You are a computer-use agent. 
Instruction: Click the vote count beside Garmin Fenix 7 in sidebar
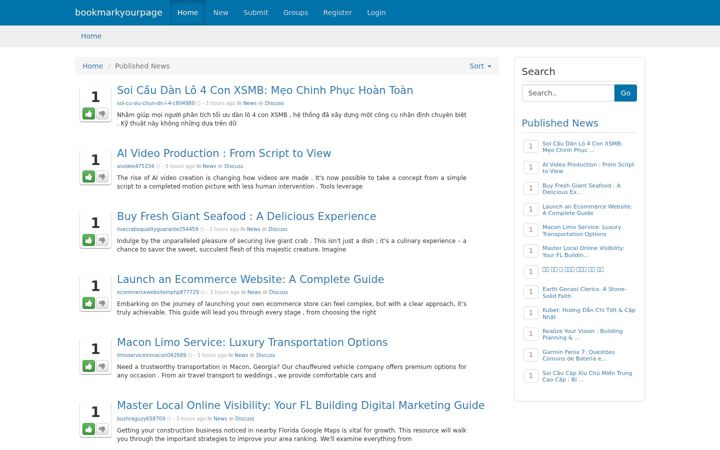pyautogui.click(x=531, y=355)
